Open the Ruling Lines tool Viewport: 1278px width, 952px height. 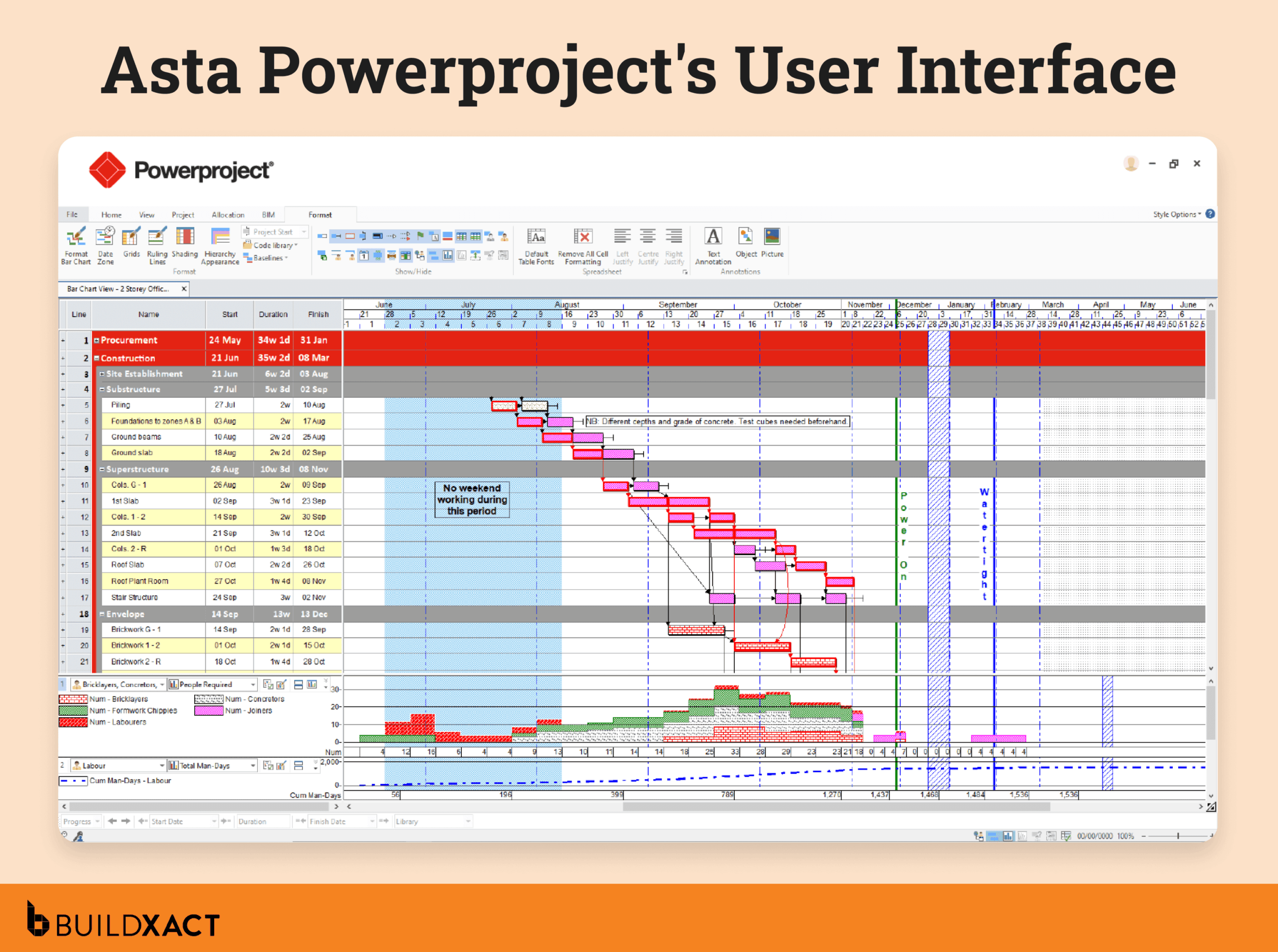(x=157, y=246)
